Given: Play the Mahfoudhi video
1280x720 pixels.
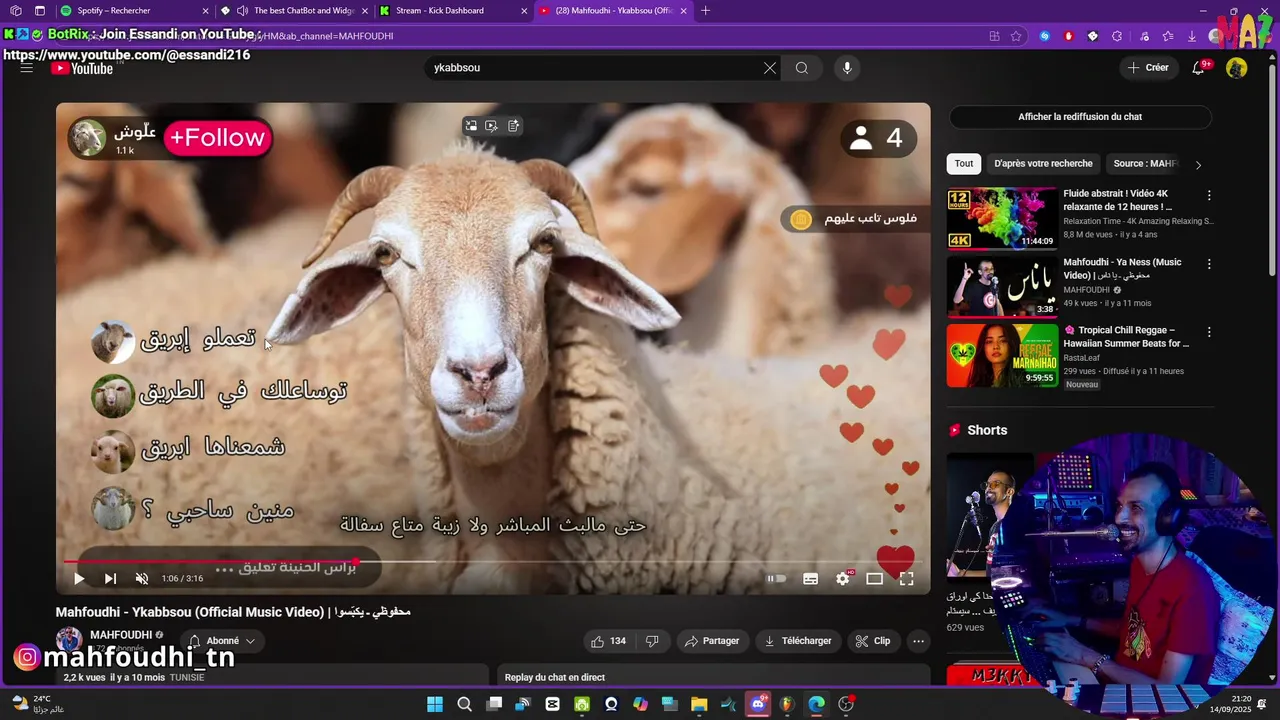Looking at the screenshot, I should [x=79, y=579].
